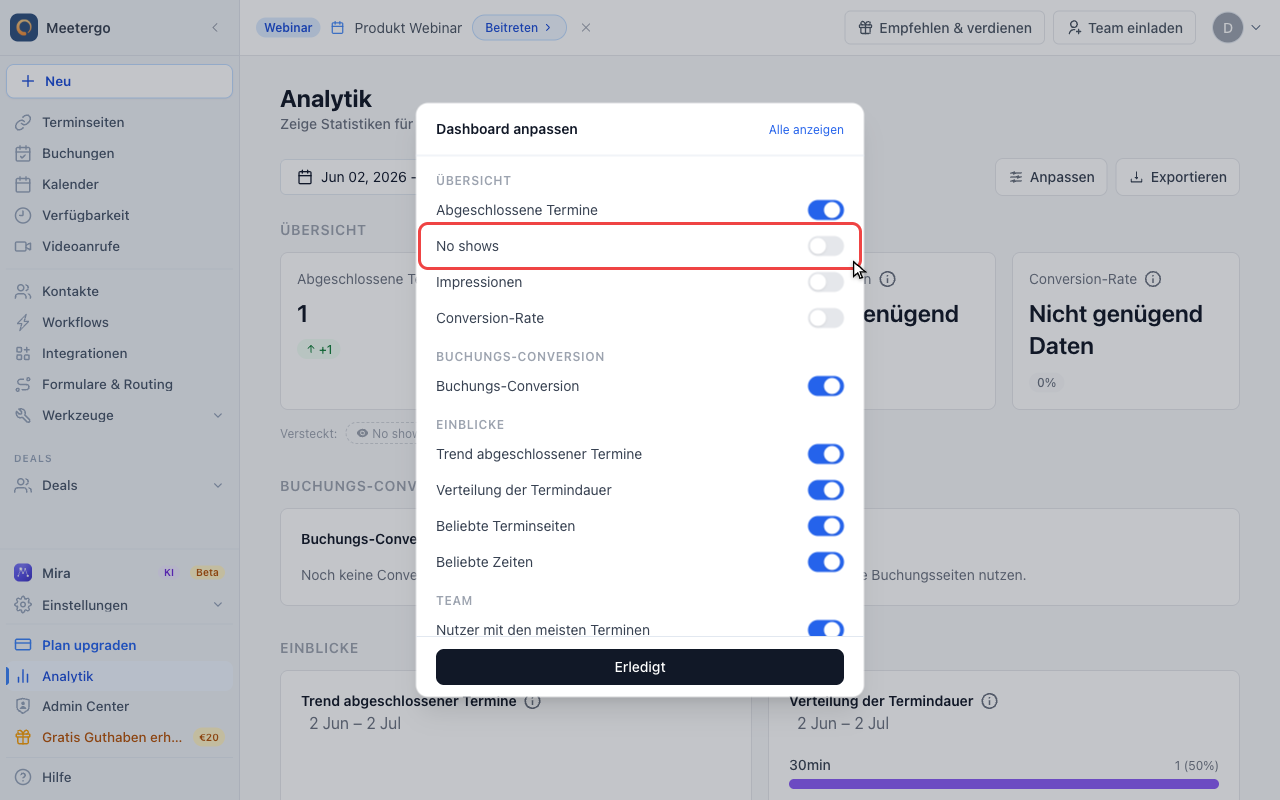Disable the Abgeschlossene Termine toggle
1280x800 pixels.
pos(826,210)
